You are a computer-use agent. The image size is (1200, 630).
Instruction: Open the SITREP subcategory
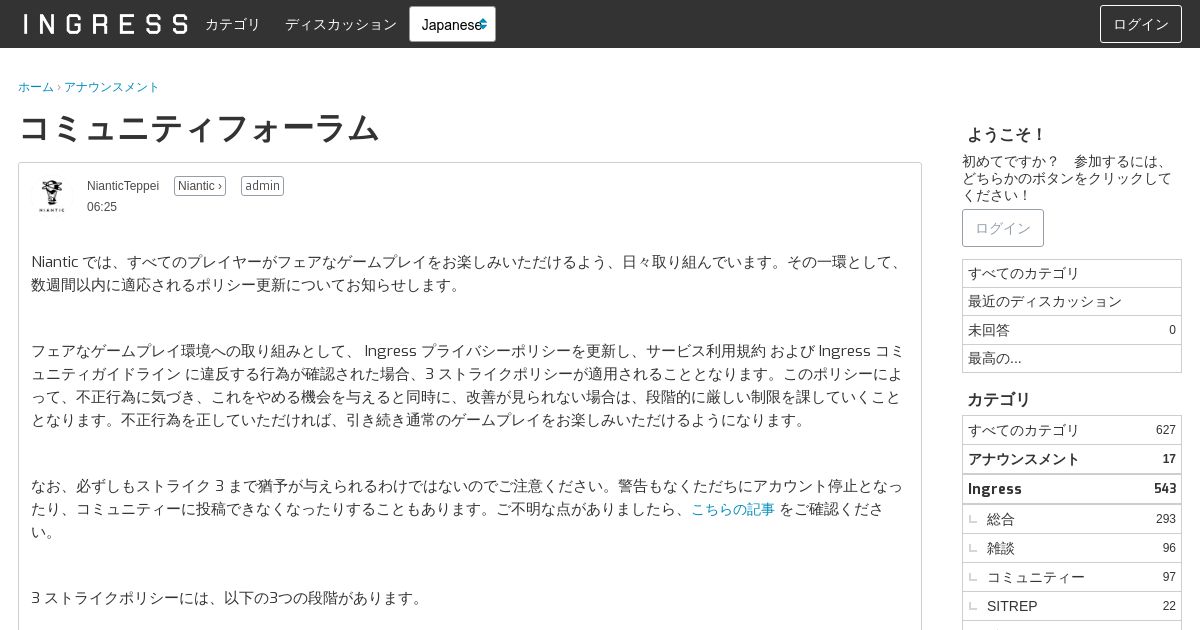point(1072,606)
